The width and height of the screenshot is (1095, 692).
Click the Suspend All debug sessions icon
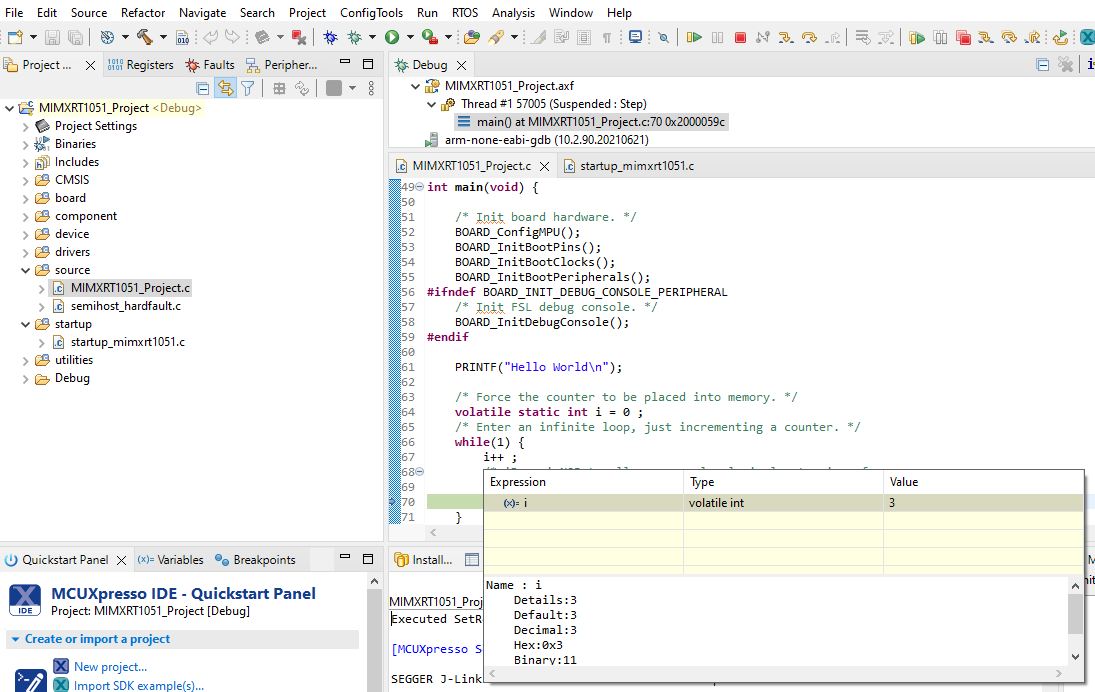click(x=941, y=38)
